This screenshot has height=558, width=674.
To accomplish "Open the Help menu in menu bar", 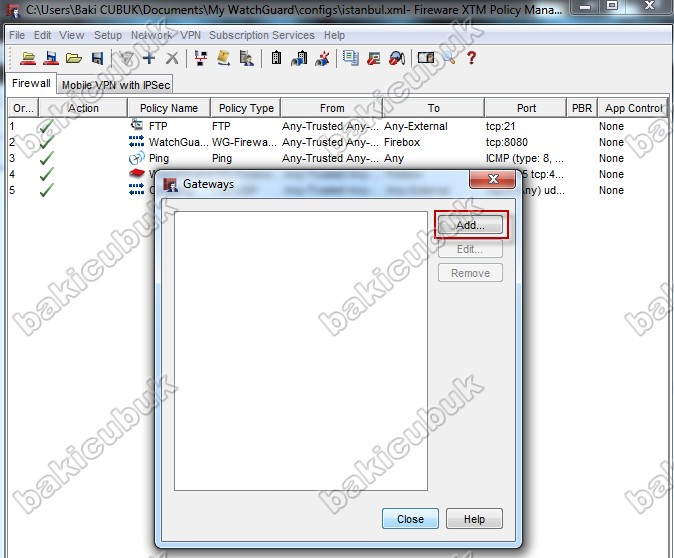I will pos(334,35).
